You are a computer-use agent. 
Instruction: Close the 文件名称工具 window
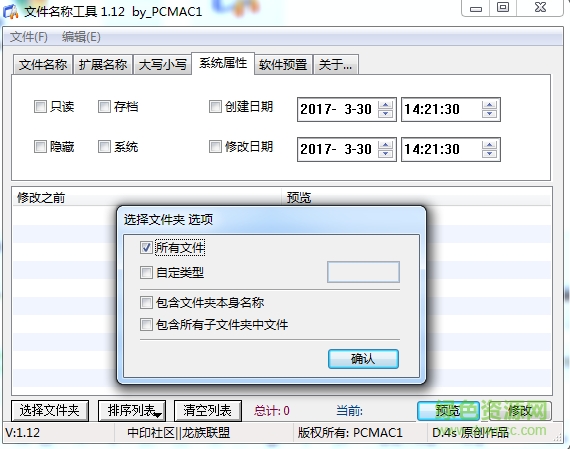pyautogui.click(x=540, y=8)
